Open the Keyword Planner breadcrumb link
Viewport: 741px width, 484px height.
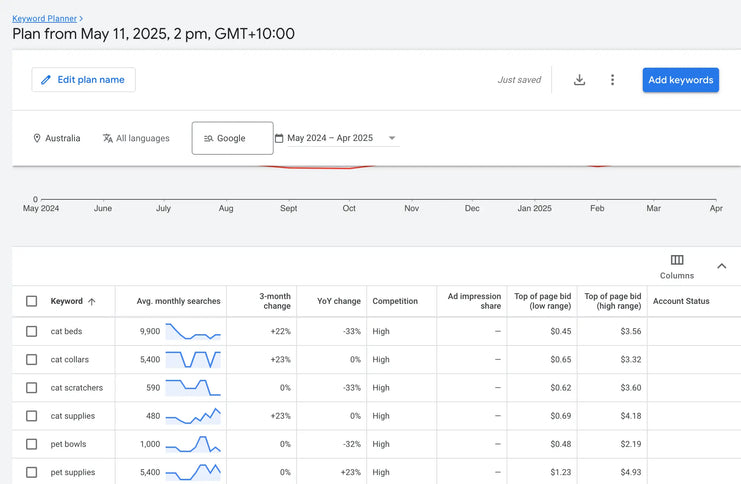point(45,18)
